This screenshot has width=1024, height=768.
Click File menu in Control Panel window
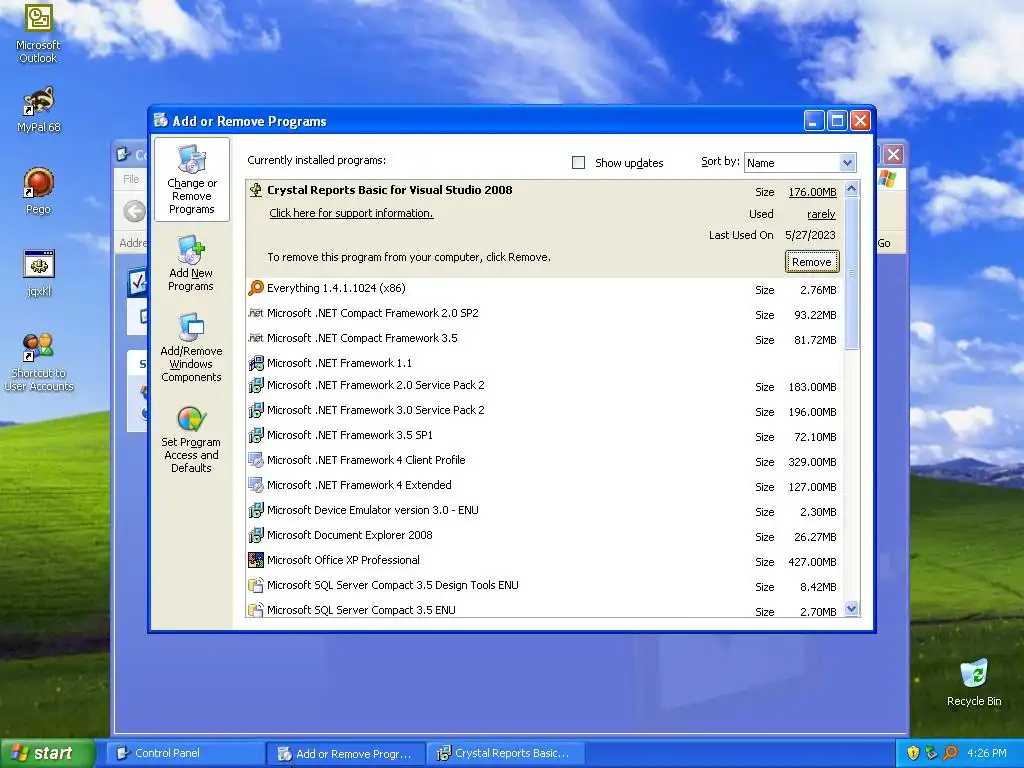pyautogui.click(x=131, y=179)
